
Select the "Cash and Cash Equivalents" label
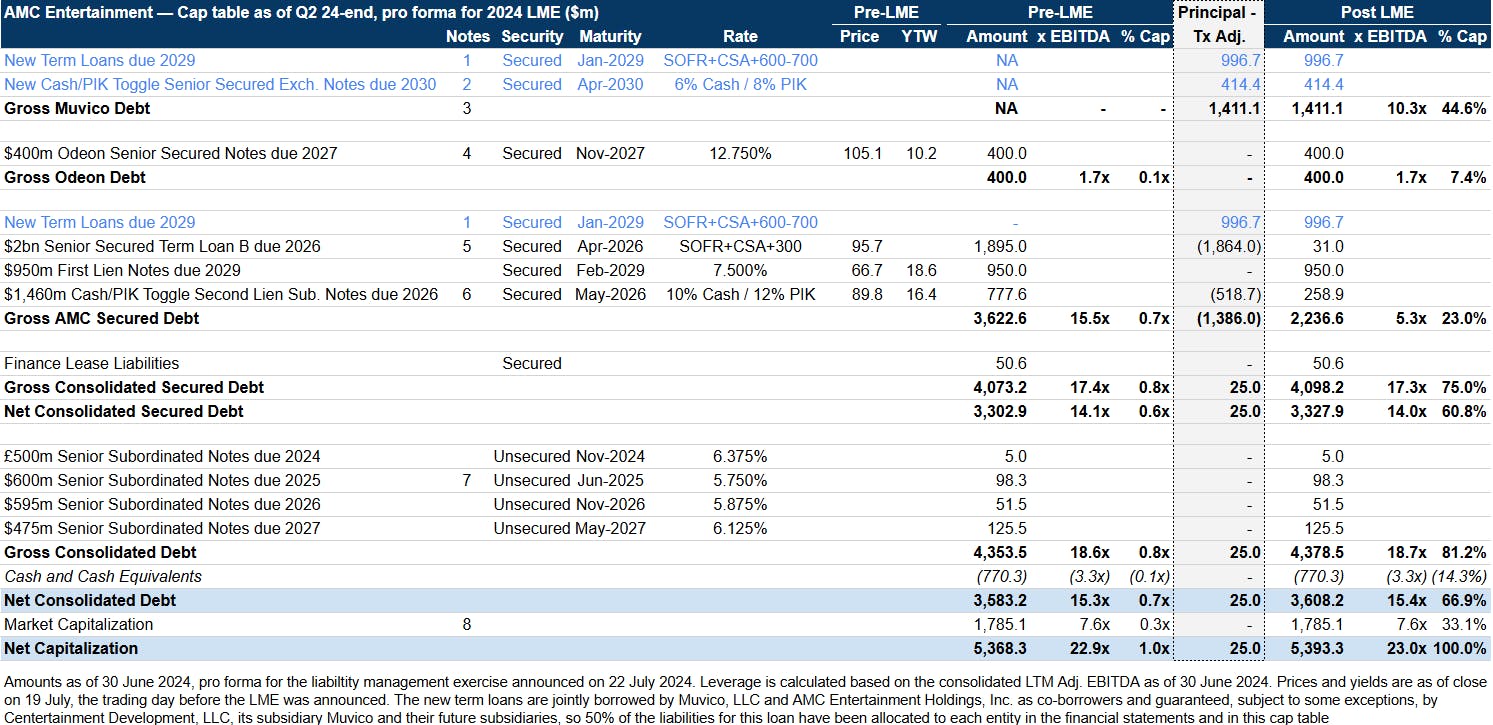tap(103, 576)
